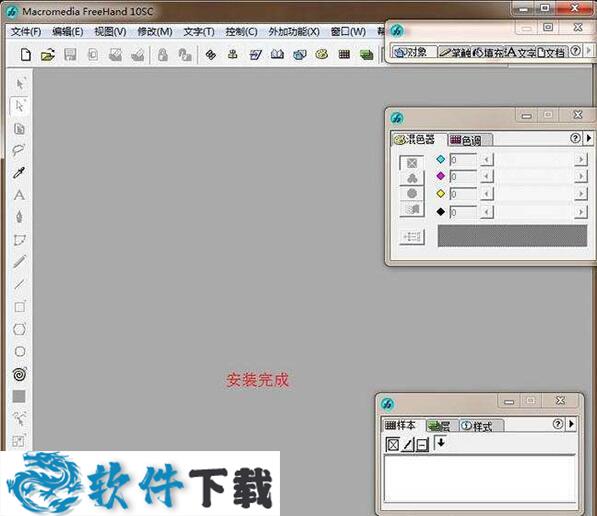The width and height of the screenshot is (597, 516).
Task: Click the green Layers icon in toolbar
Action: [x=366, y=55]
